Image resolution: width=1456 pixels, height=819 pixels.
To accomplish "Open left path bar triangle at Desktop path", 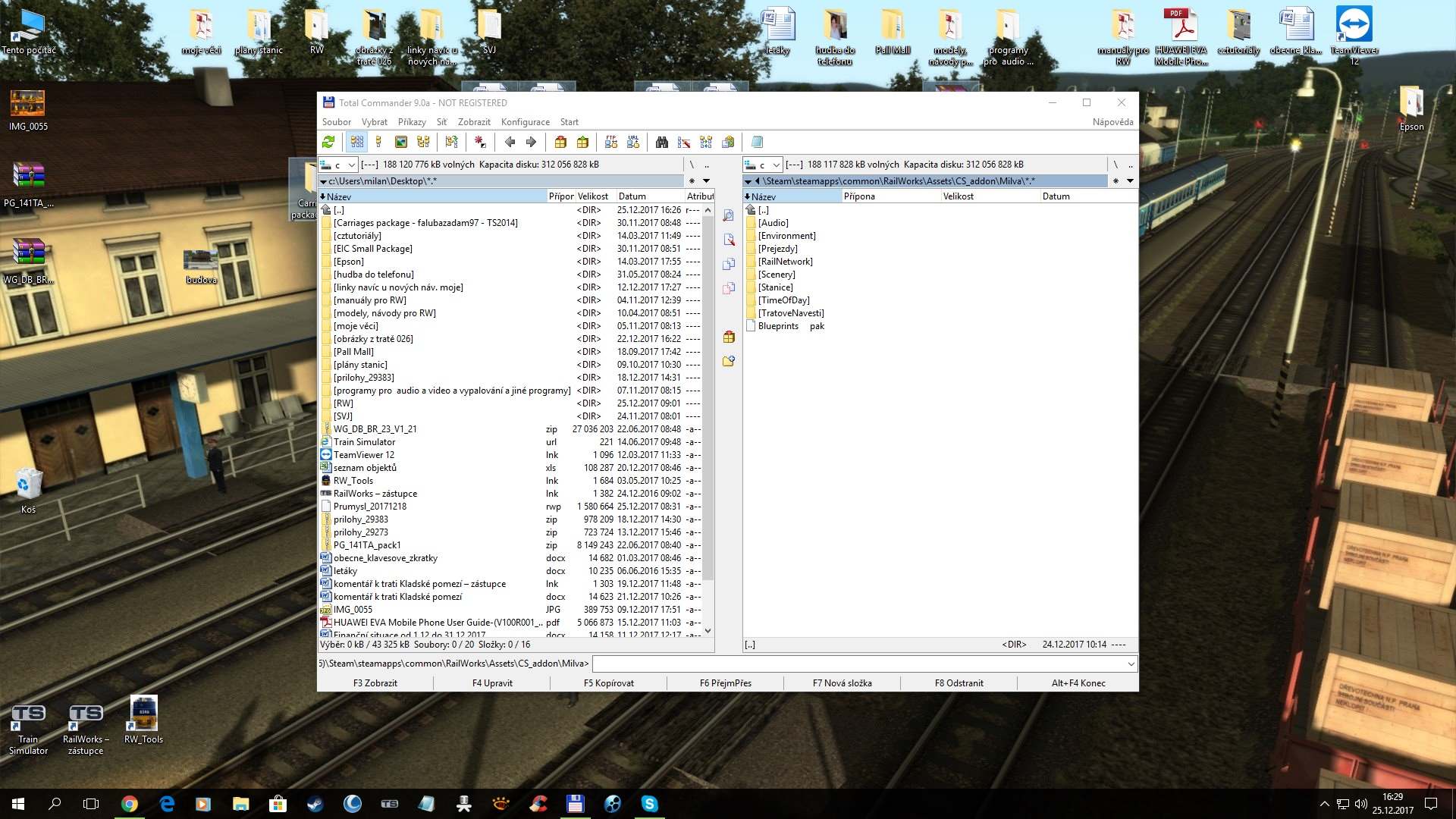I will point(324,181).
